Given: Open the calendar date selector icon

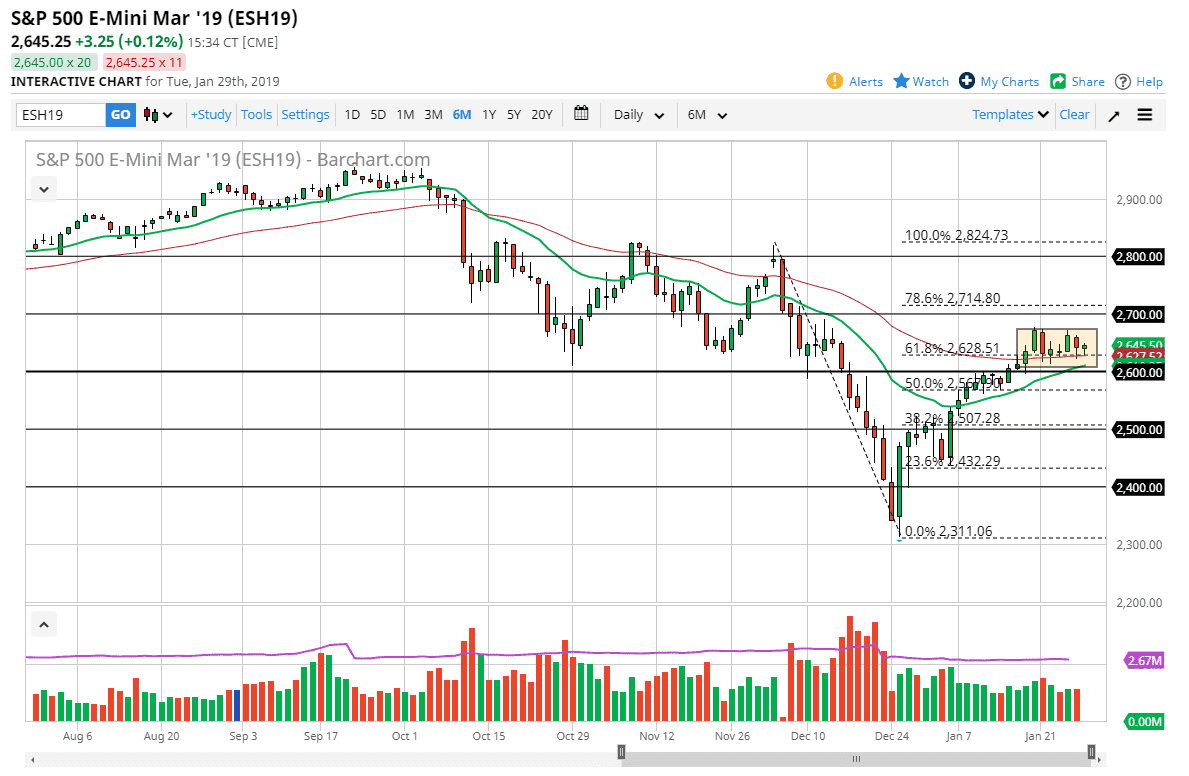Looking at the screenshot, I should tap(581, 114).
